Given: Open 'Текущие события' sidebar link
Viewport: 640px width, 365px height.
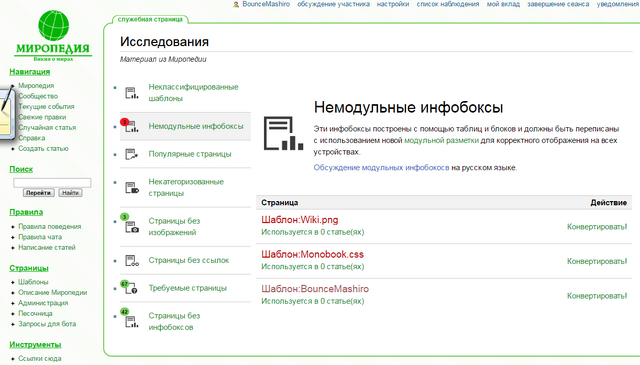Looking at the screenshot, I should pos(46,107).
